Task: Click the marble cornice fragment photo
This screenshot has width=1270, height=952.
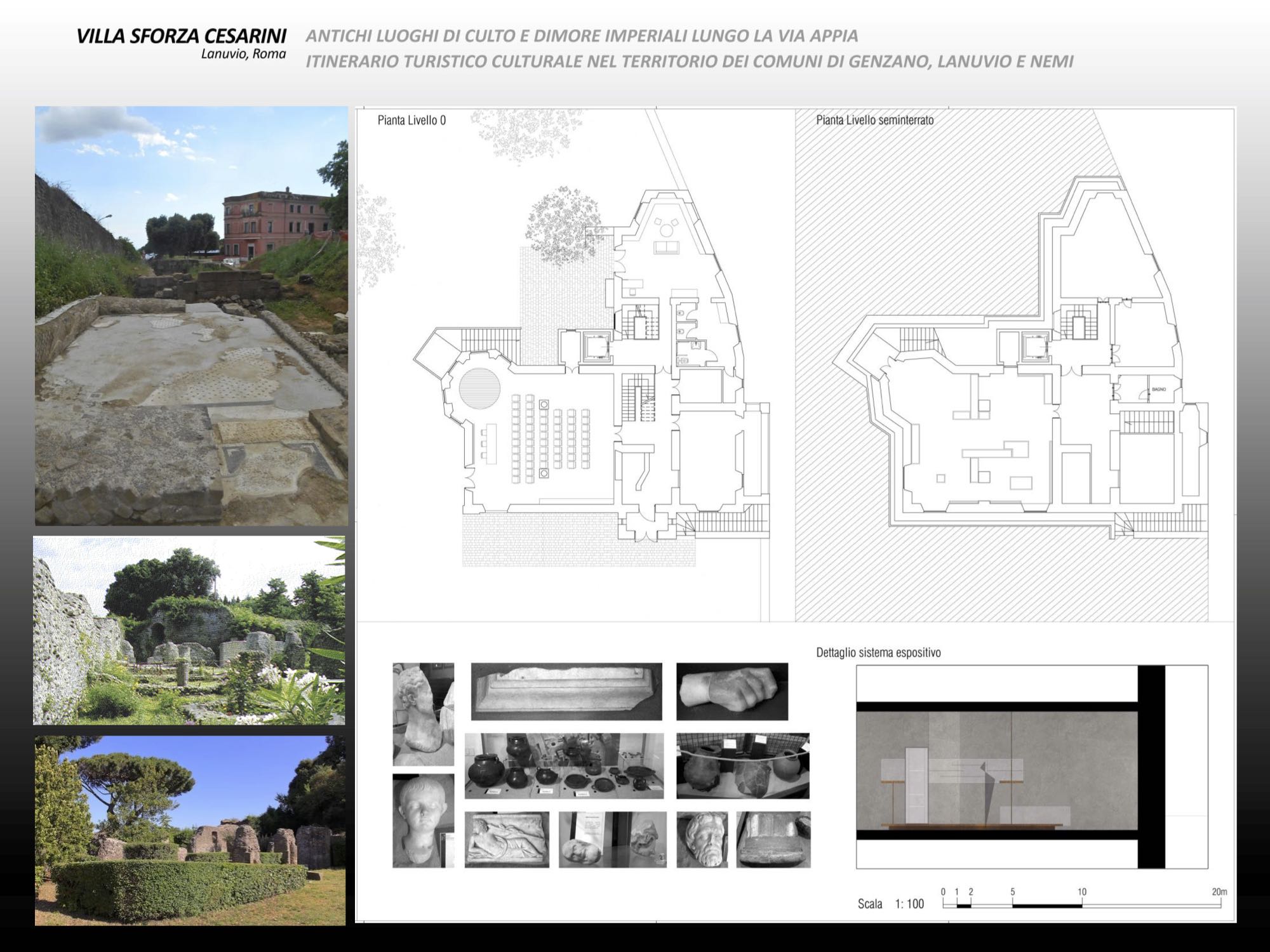Action: 566,691
